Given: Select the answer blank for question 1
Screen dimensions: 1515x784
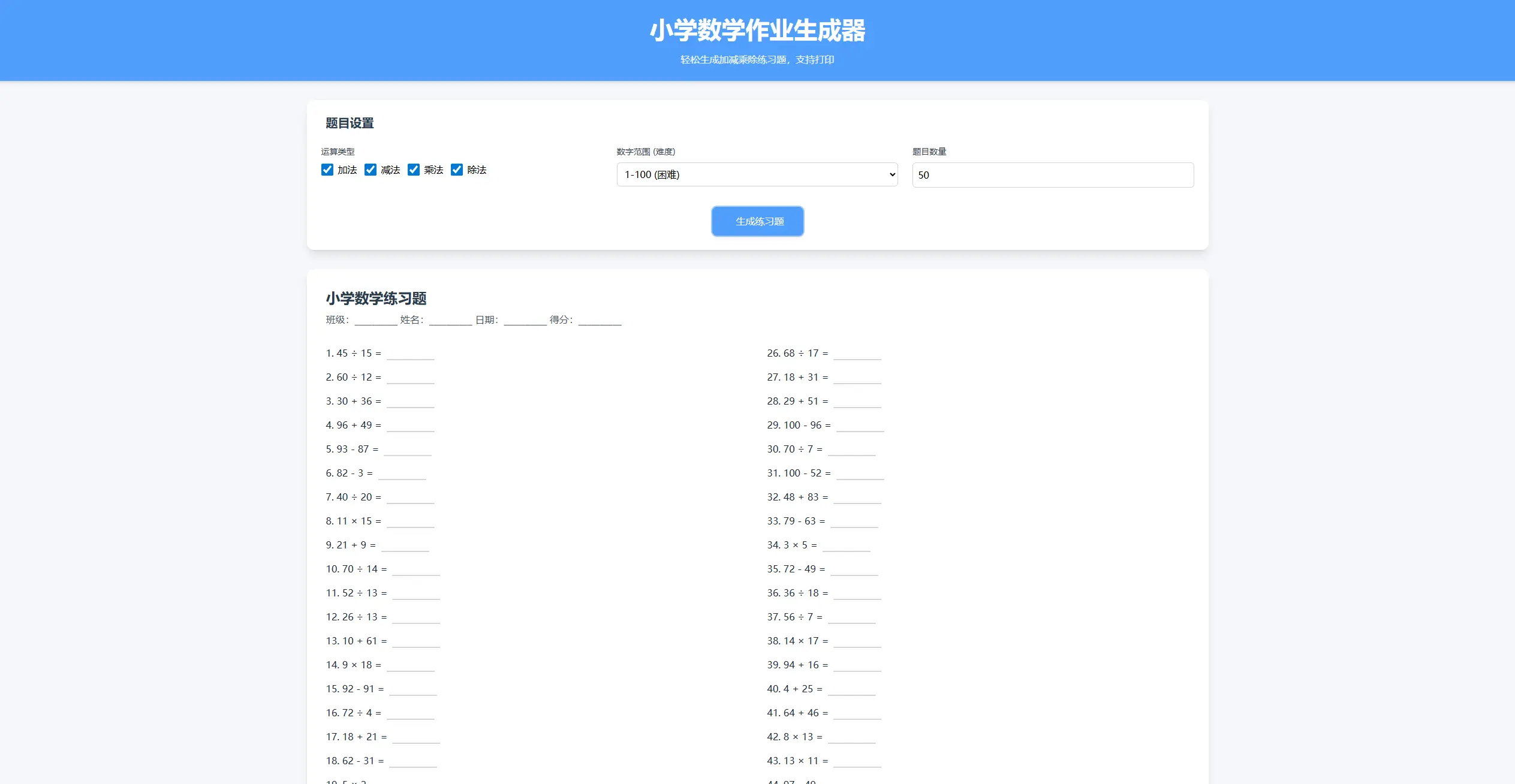Looking at the screenshot, I should tap(411, 355).
